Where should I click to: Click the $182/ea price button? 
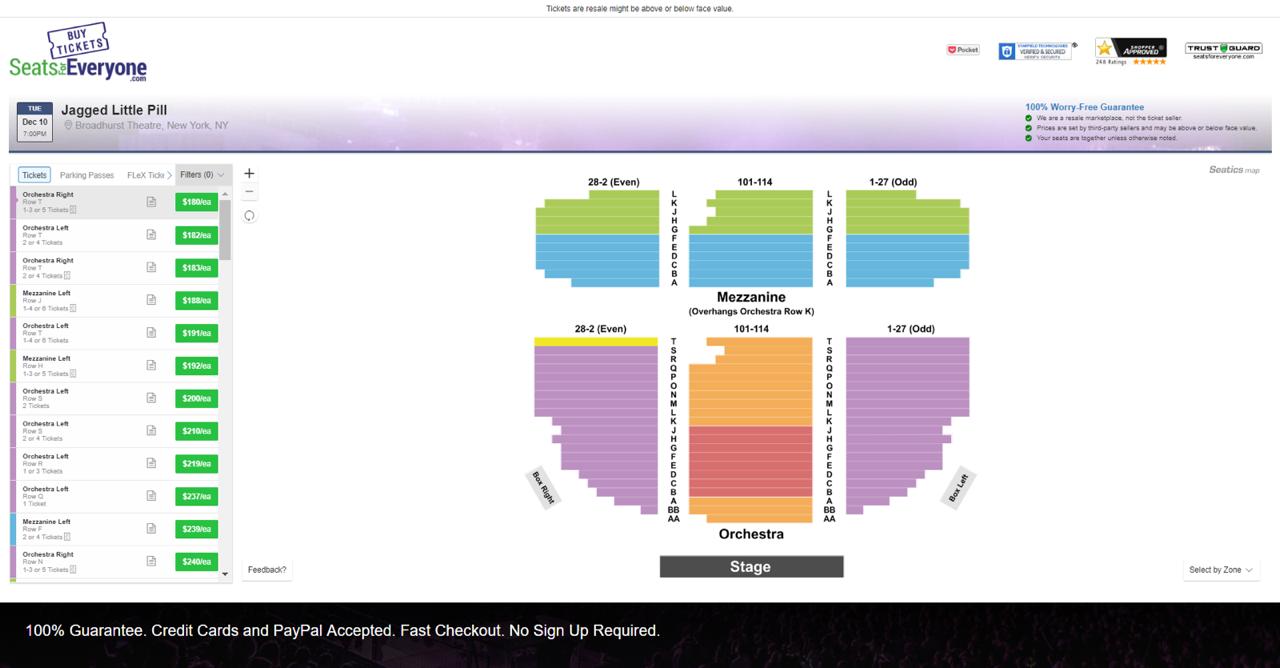(x=196, y=235)
